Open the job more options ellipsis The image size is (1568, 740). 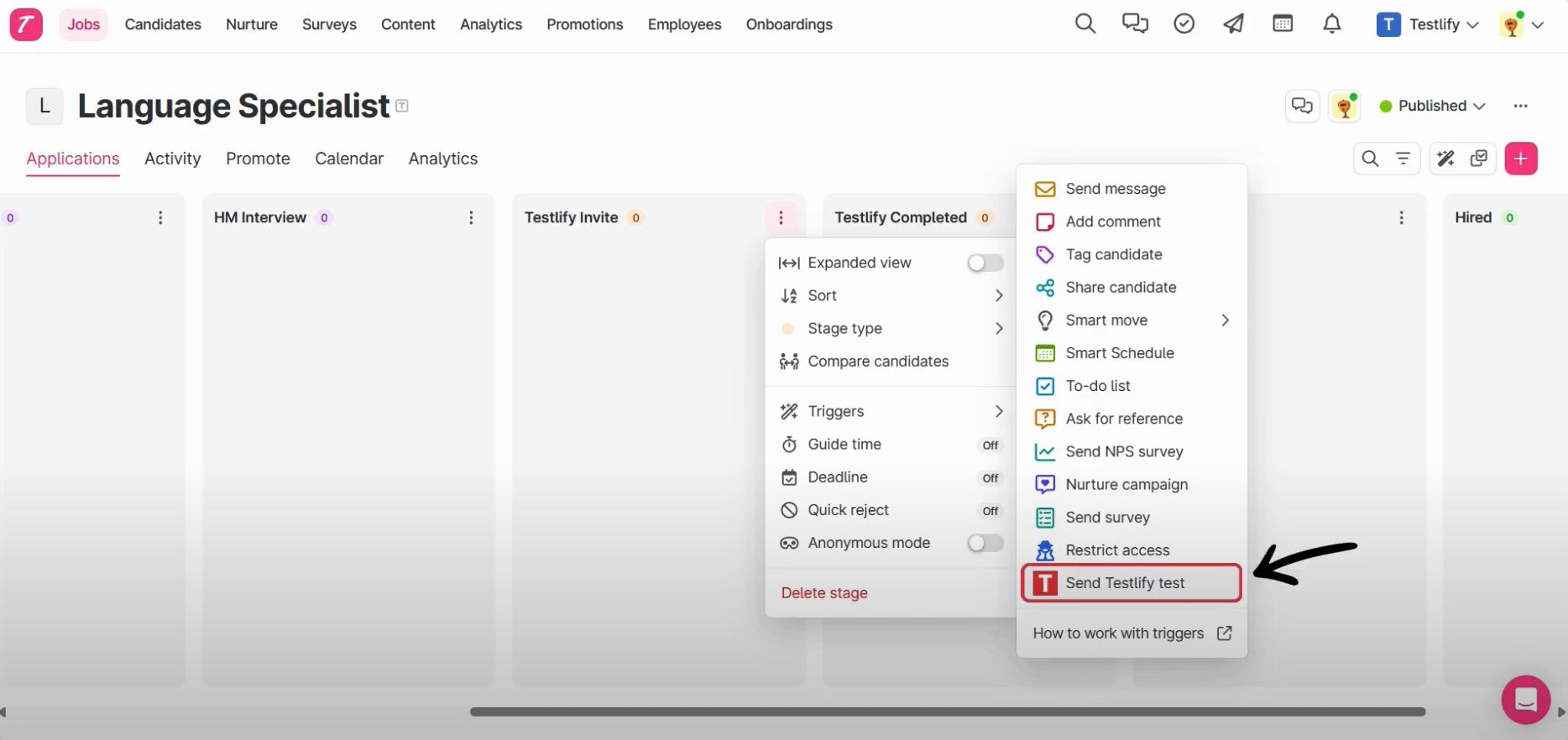[1520, 106]
